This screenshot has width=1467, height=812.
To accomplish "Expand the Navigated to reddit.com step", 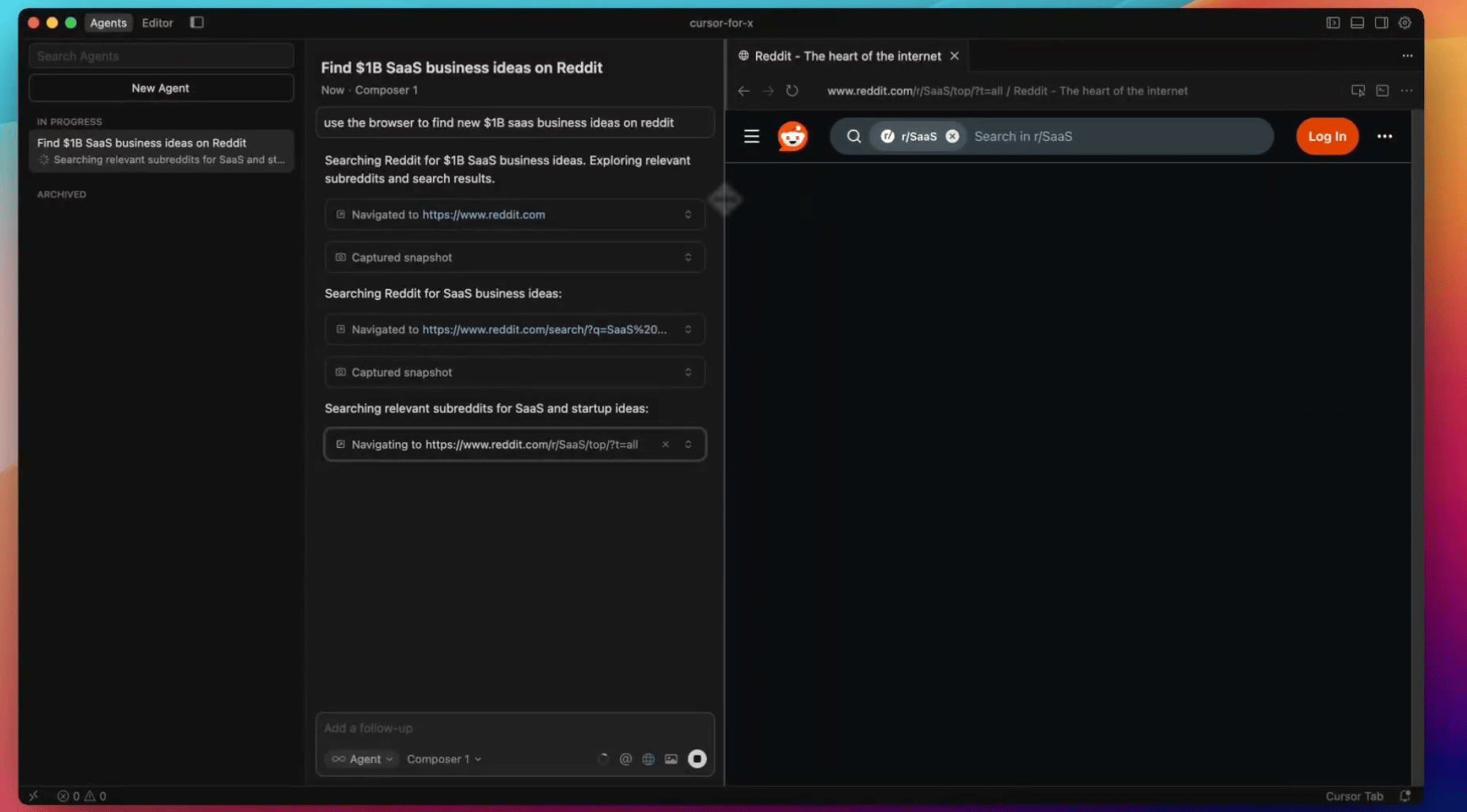I will click(688, 214).
